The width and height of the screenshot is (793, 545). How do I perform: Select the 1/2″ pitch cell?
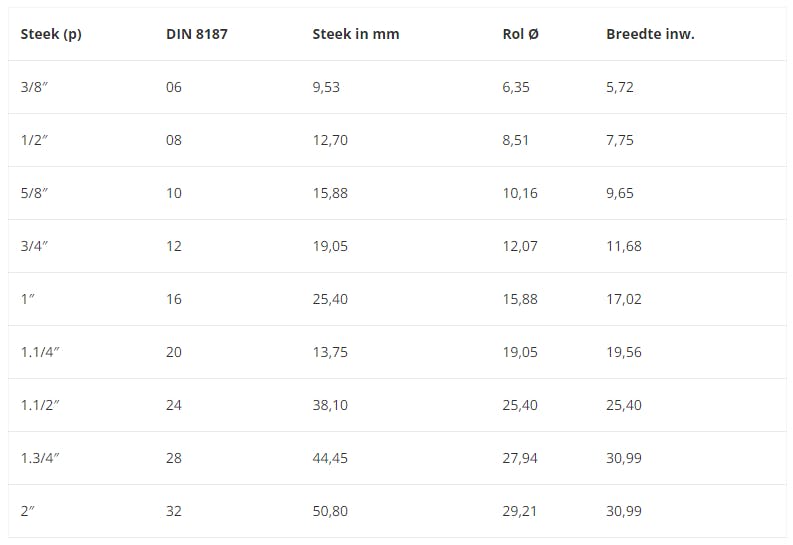coord(33,140)
